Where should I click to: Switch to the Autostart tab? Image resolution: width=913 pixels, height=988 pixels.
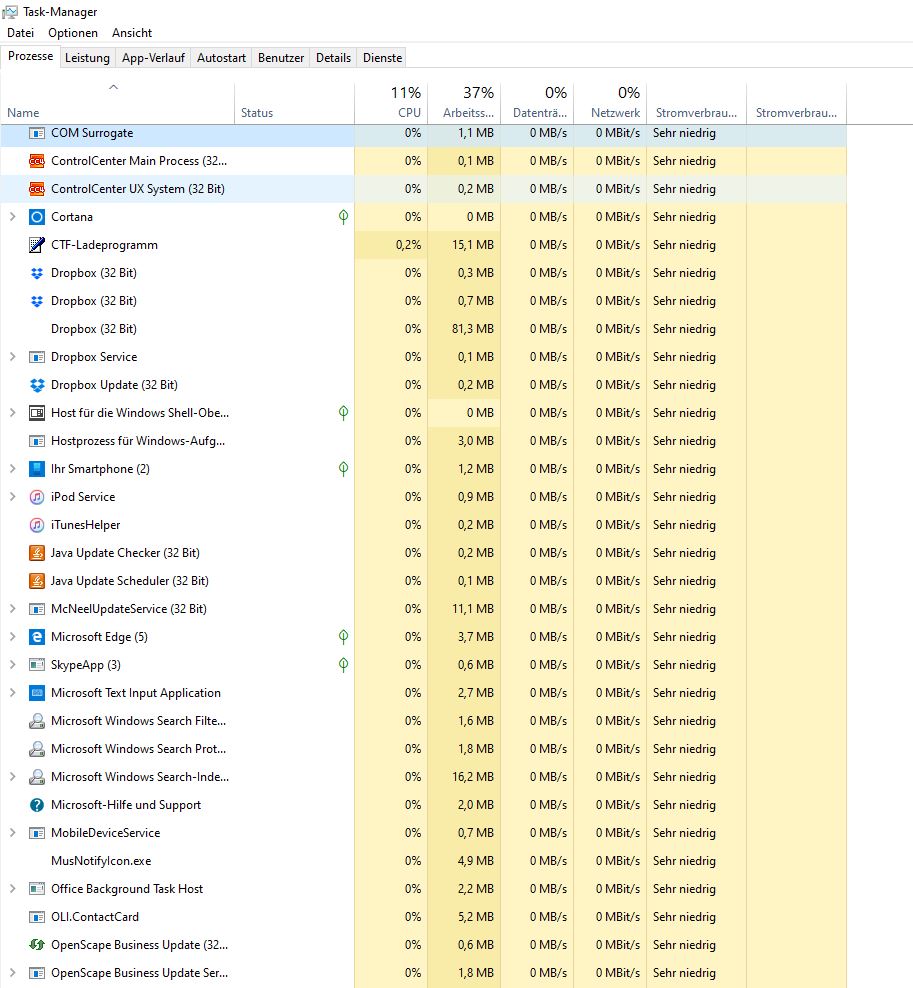pos(221,58)
